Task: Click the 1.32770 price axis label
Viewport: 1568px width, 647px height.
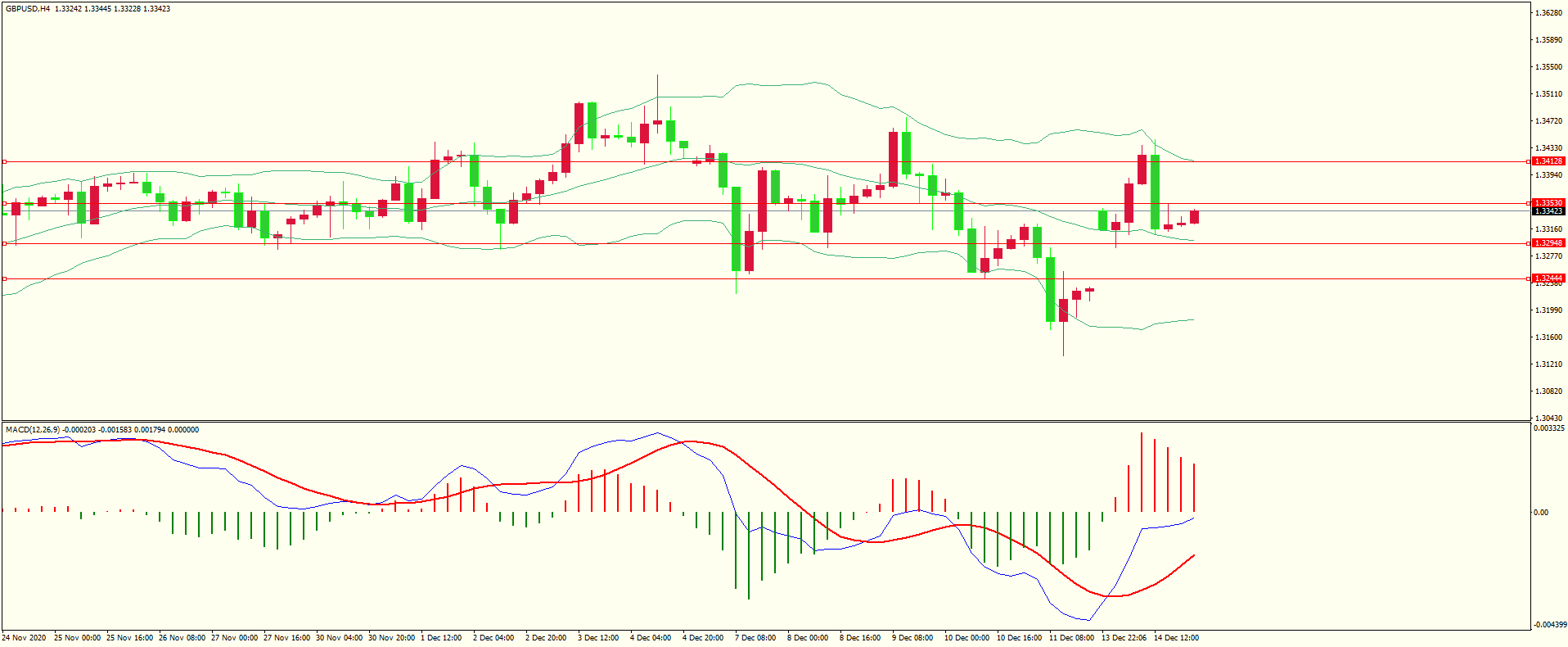Action: [1548, 256]
